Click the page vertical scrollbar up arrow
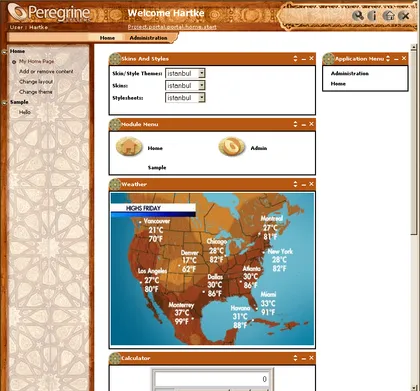420x391 pixels. (414, 47)
